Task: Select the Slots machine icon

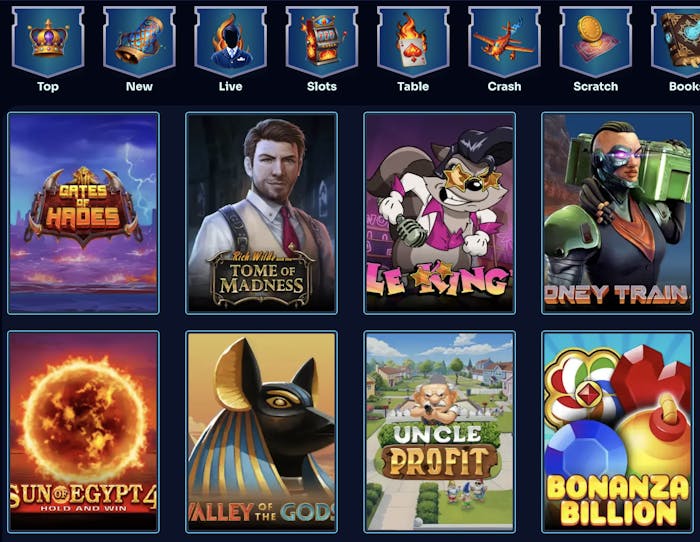Action: click(321, 41)
